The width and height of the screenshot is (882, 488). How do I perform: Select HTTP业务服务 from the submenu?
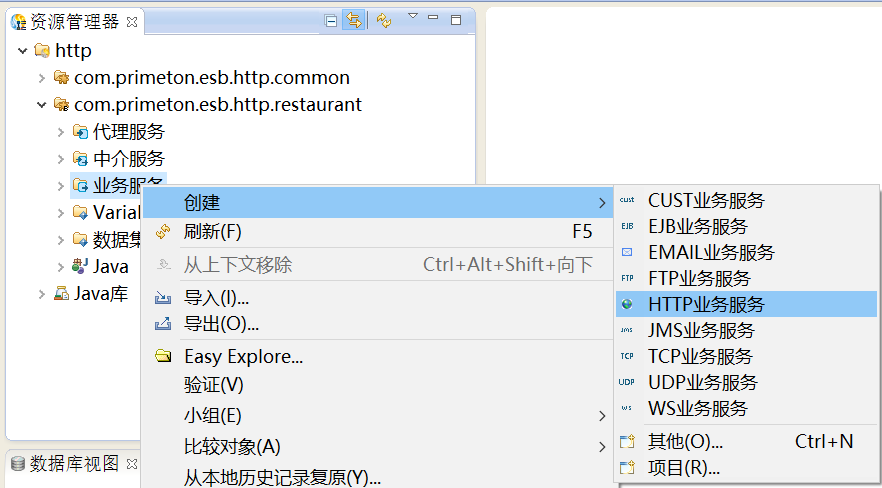[706, 304]
